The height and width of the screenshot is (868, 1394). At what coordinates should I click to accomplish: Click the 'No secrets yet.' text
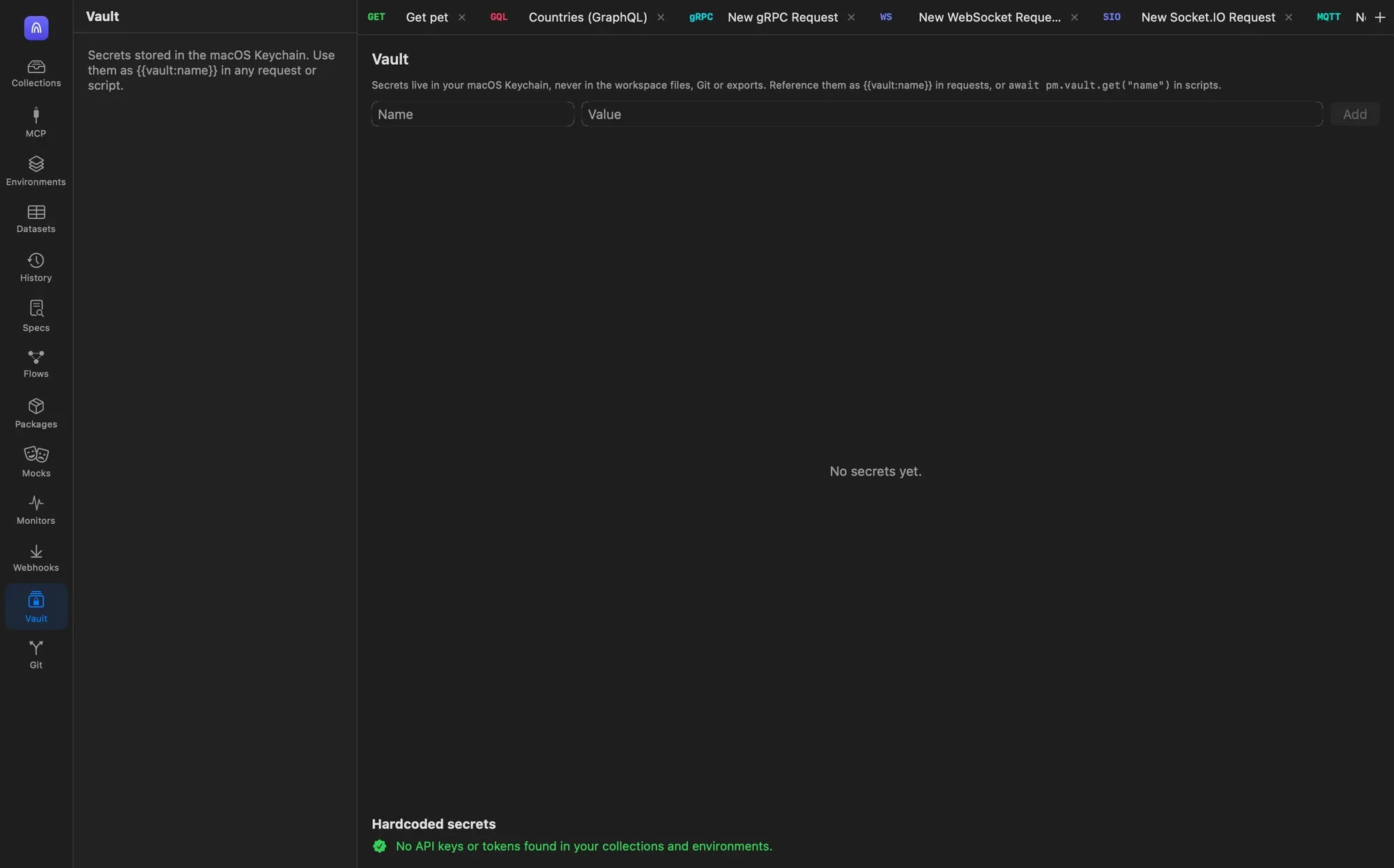click(x=875, y=472)
